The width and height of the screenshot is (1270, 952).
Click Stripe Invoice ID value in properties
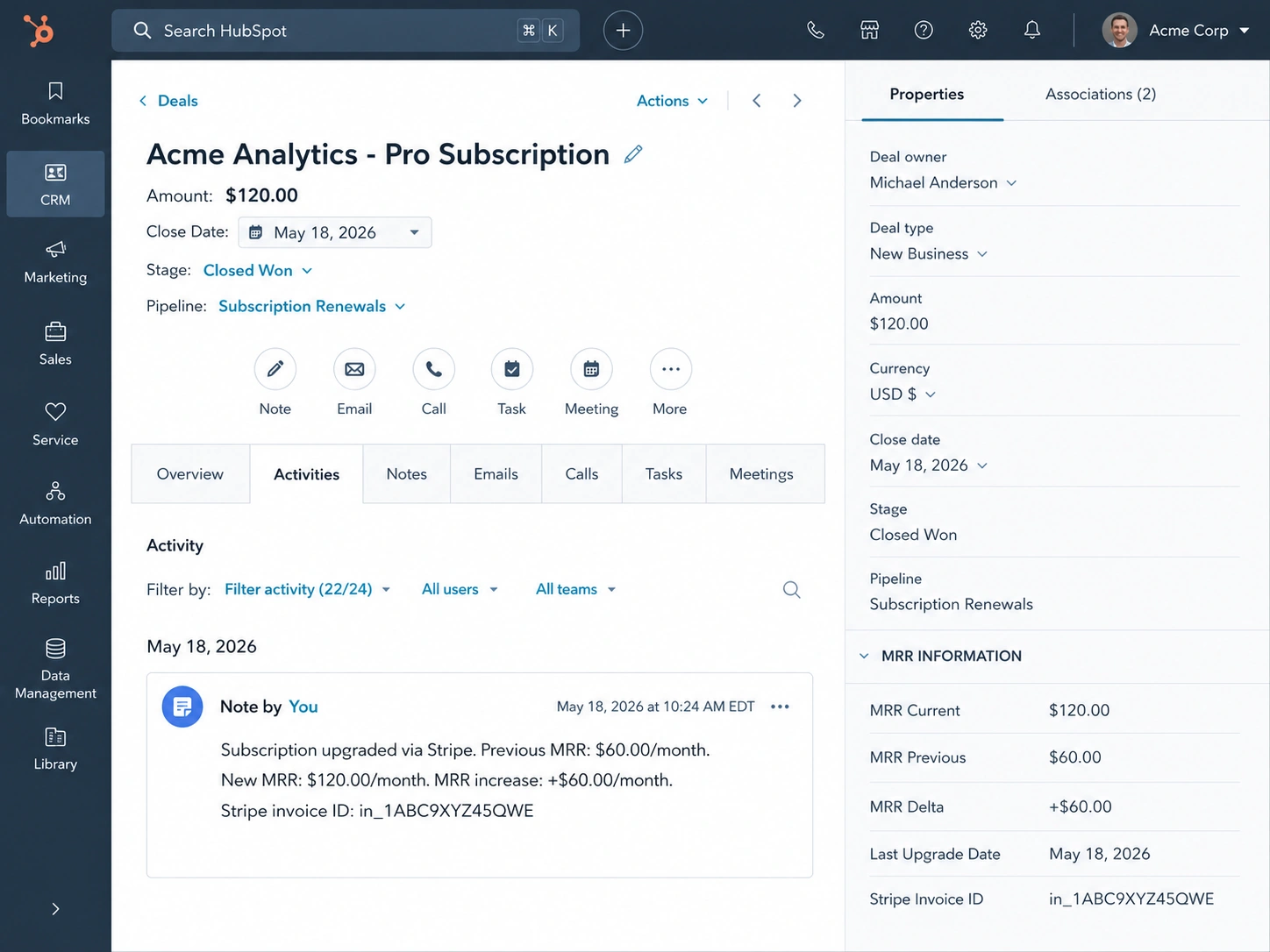[1131, 899]
